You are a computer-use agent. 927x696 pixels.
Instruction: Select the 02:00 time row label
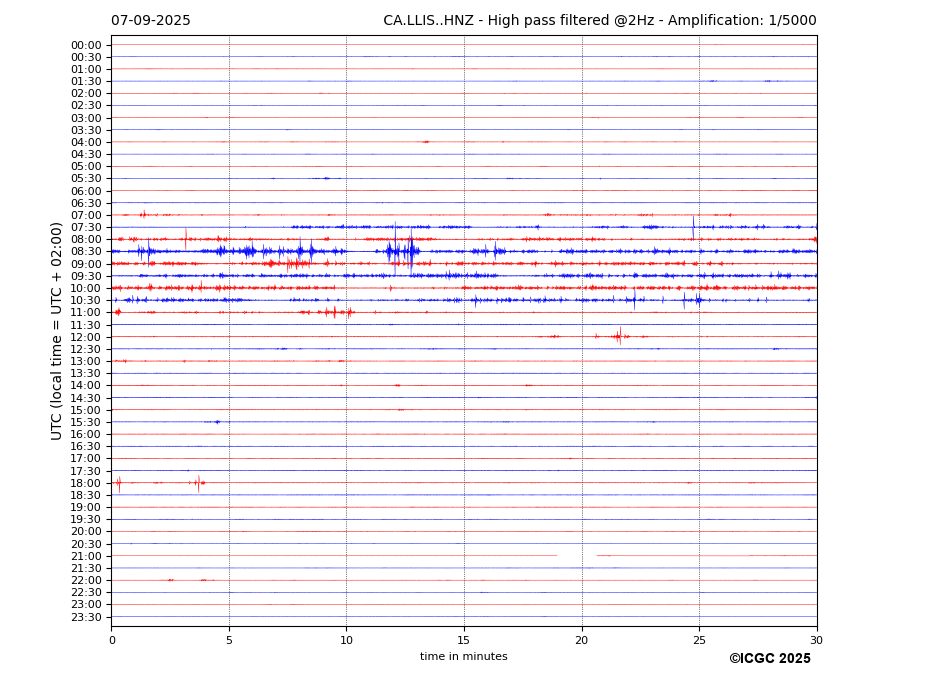click(86, 93)
